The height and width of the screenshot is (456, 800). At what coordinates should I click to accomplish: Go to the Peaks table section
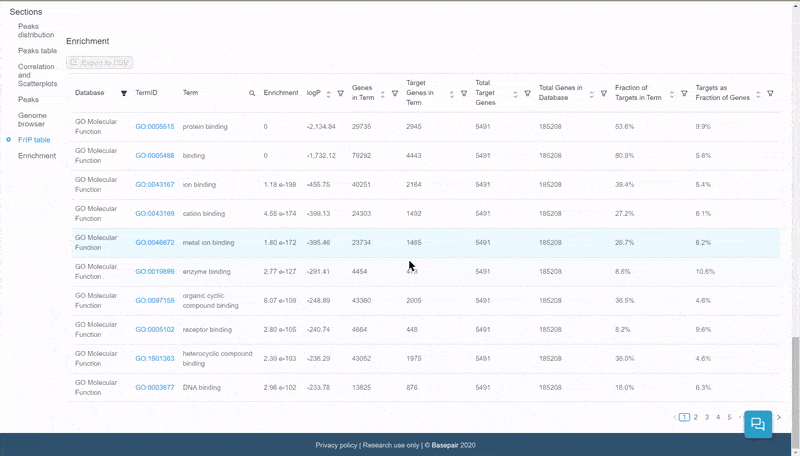(37, 50)
